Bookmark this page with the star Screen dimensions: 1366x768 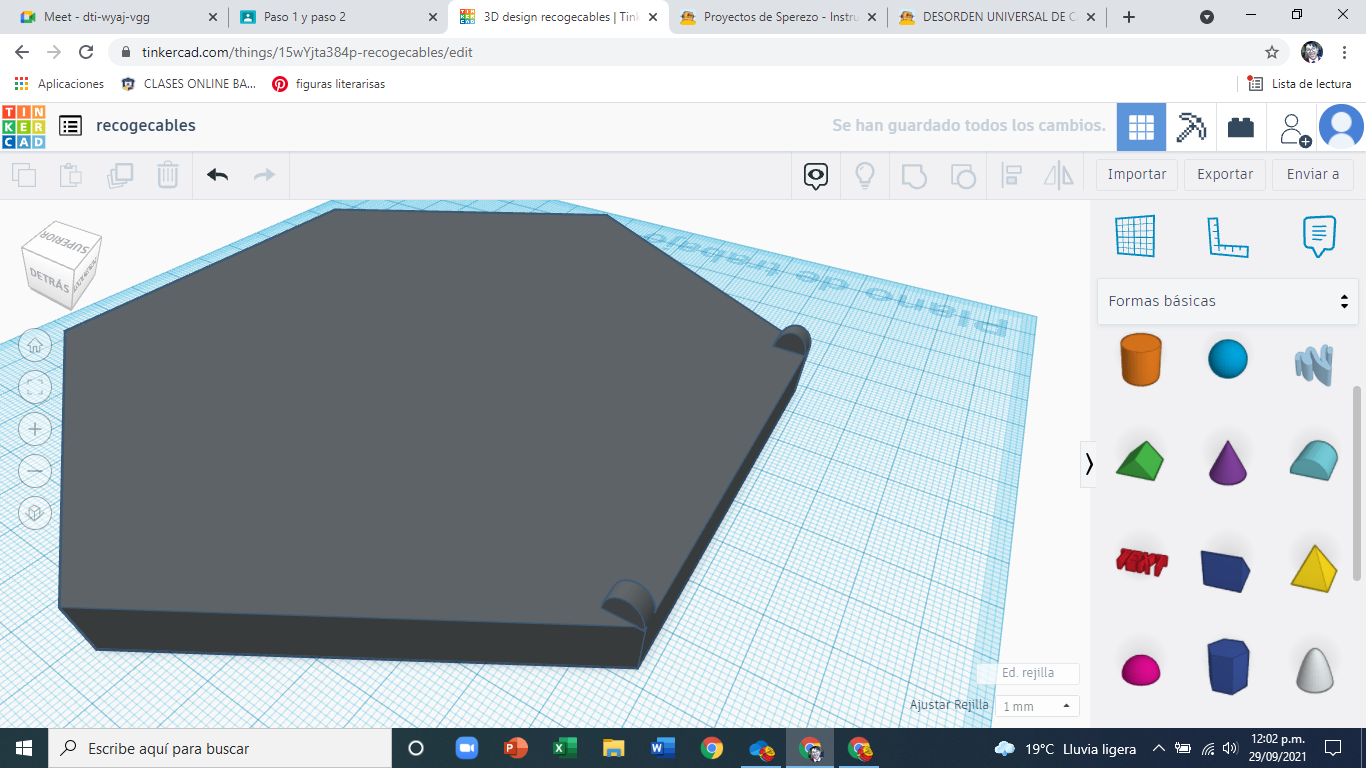1272,52
